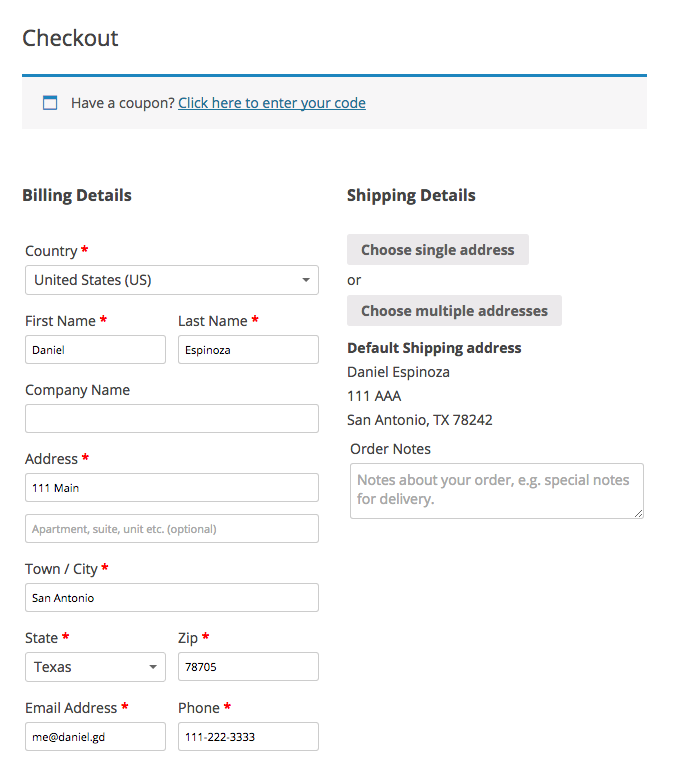Grab the Order Notes resize handle
Viewport: 682px width, 767px height.
point(638,513)
